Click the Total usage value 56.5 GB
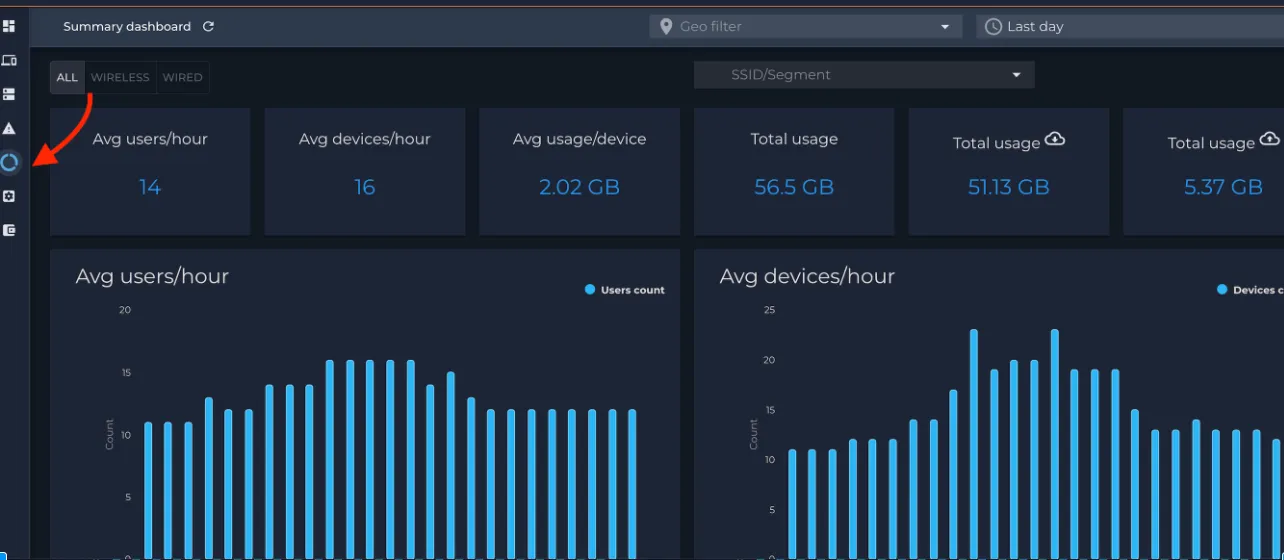The height and width of the screenshot is (560, 1284). click(x=794, y=187)
